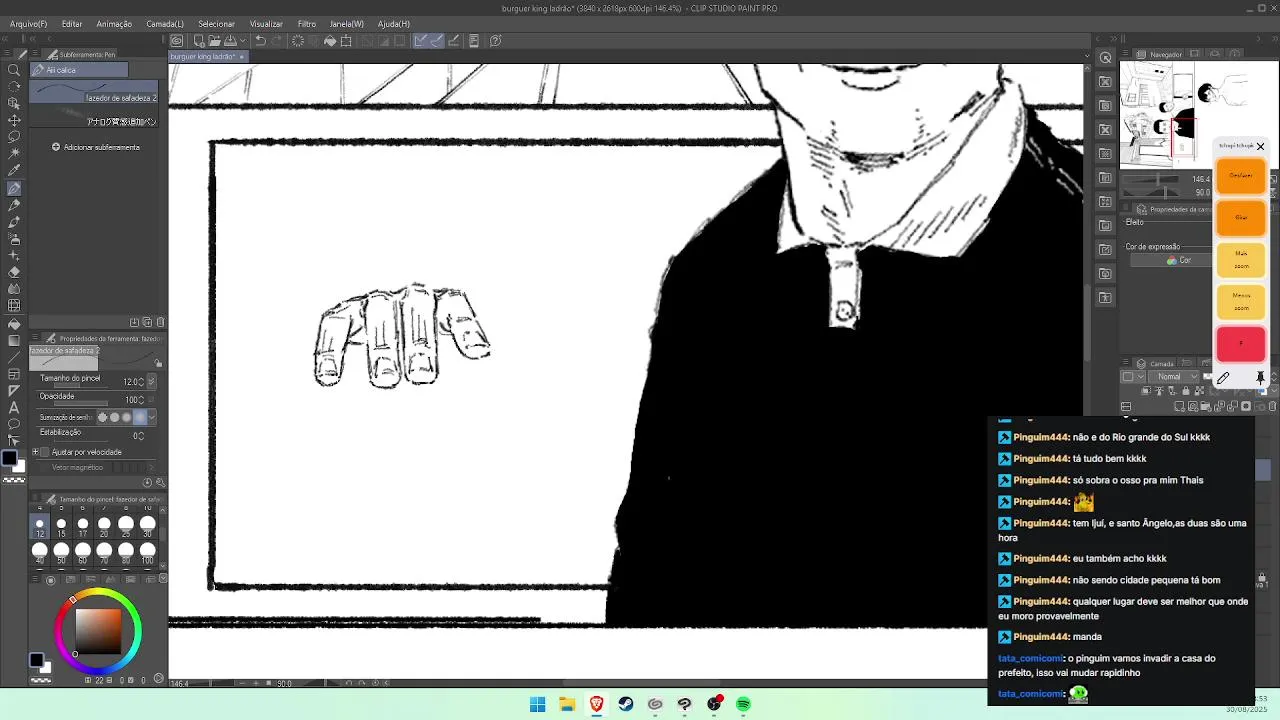Open anti-aliasing dropdown arrow
Screen dimensions: 1280x720
(x=150, y=417)
